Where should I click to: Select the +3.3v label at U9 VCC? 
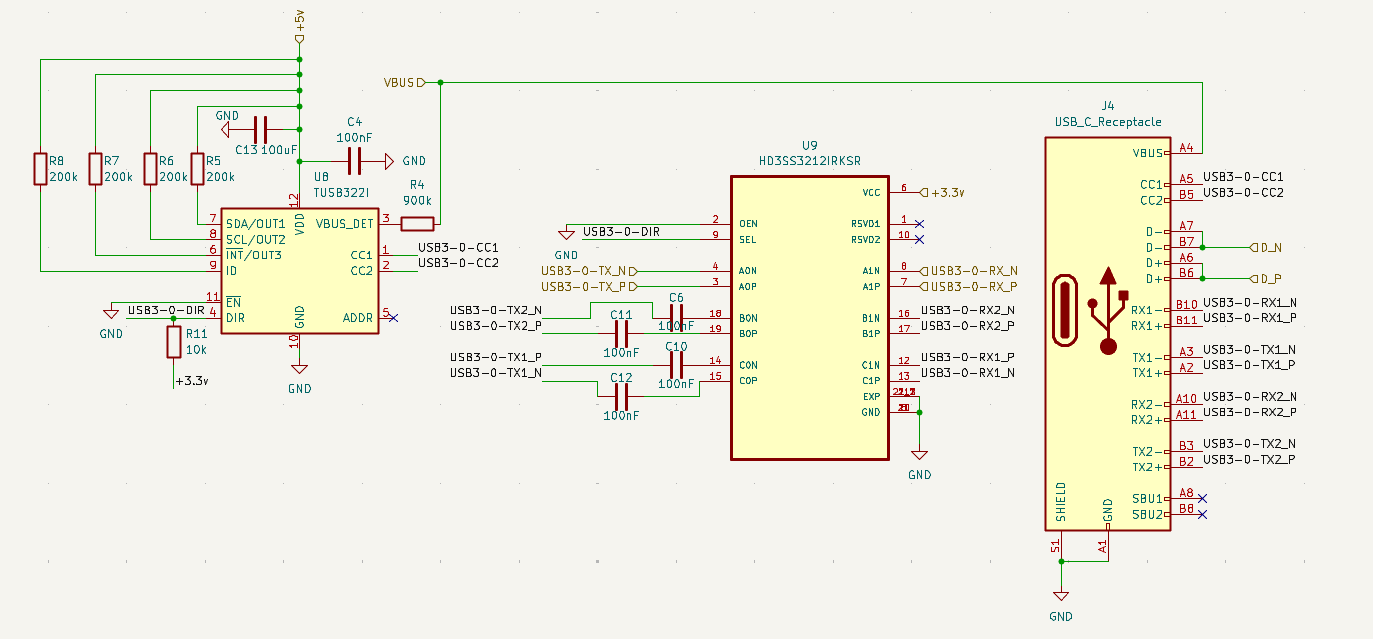946,192
